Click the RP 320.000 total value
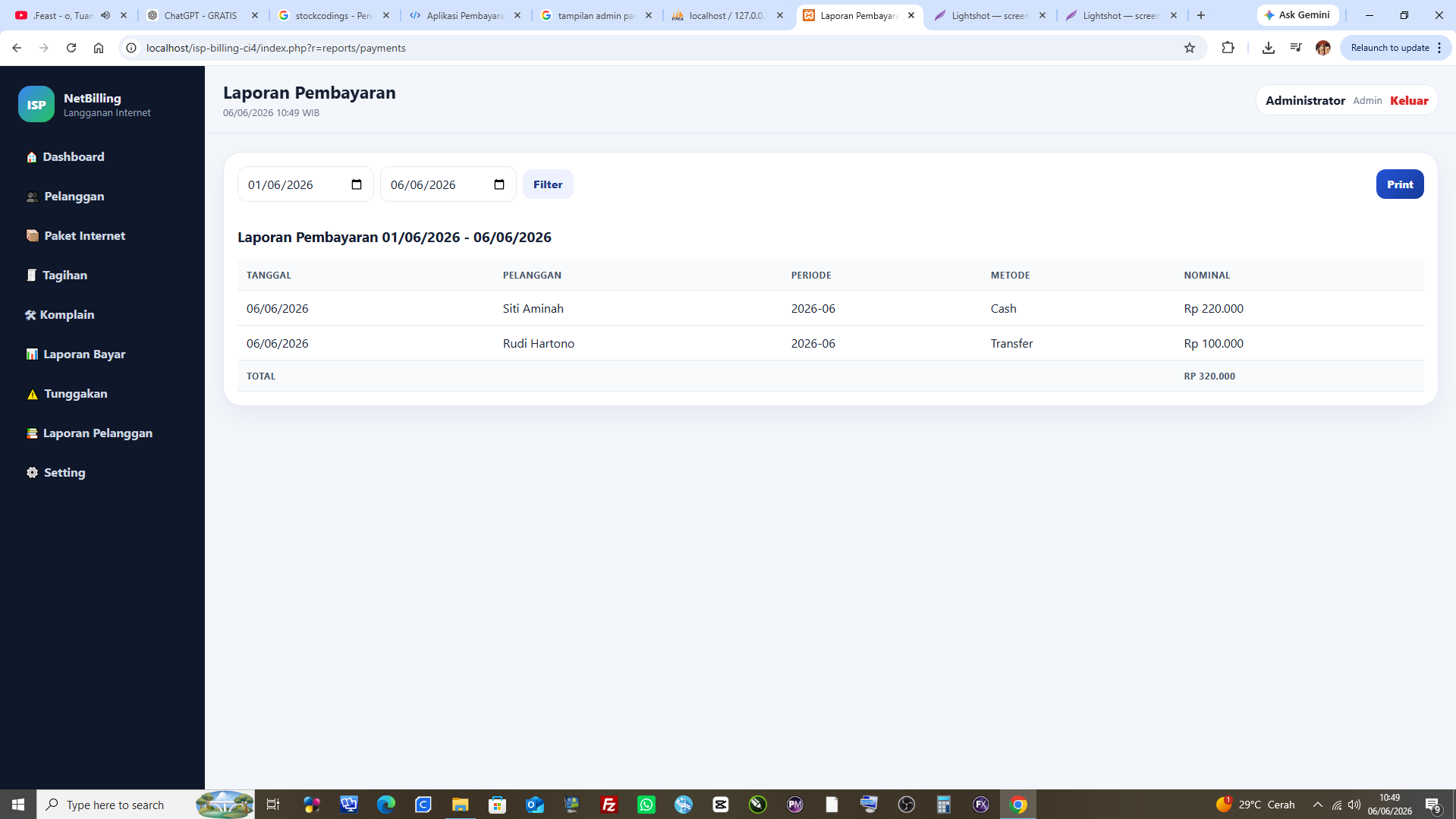The image size is (1456, 819). [x=1209, y=376]
